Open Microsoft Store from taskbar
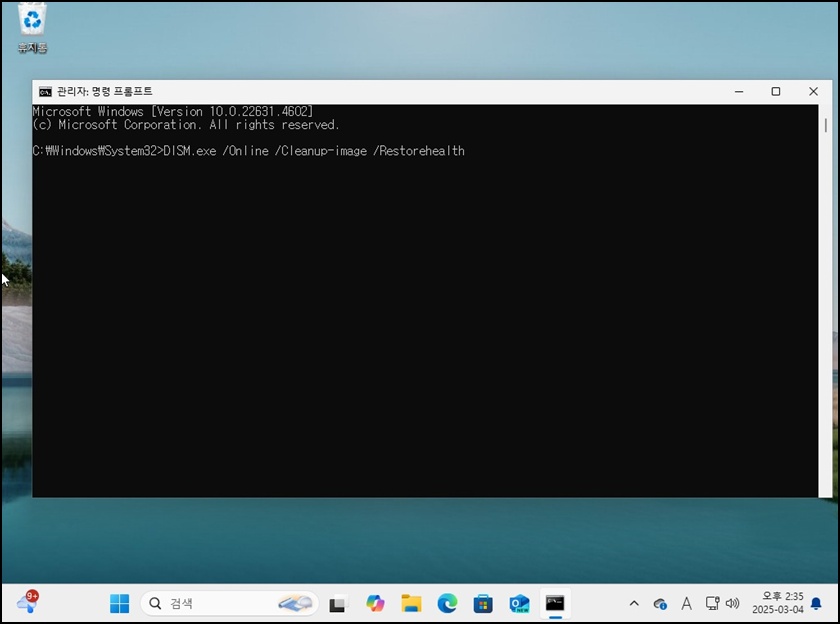Image resolution: width=840 pixels, height=624 pixels. (x=483, y=604)
